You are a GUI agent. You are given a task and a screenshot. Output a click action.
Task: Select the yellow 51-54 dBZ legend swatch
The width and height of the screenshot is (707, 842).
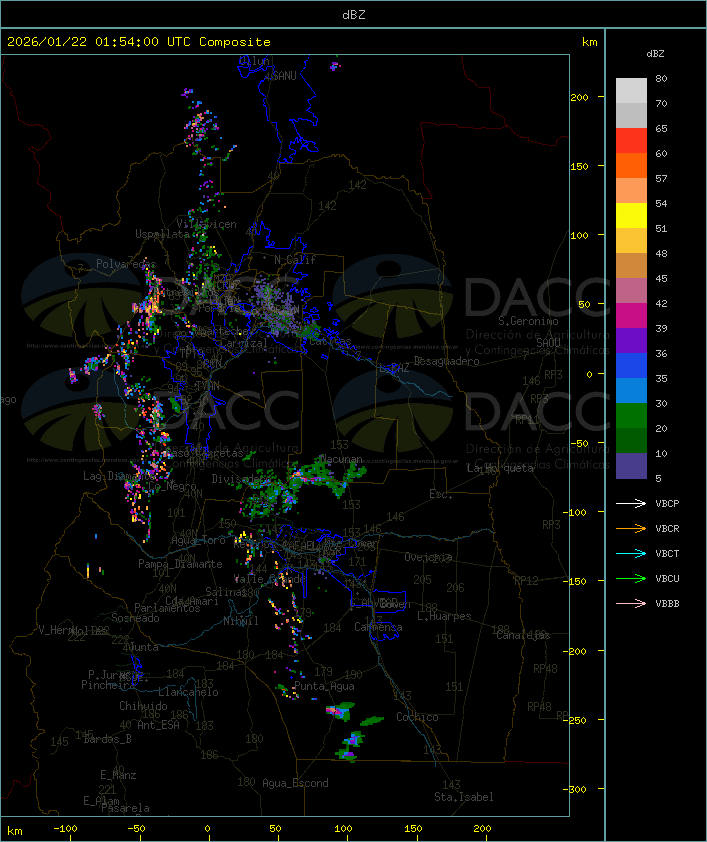pyautogui.click(x=631, y=216)
